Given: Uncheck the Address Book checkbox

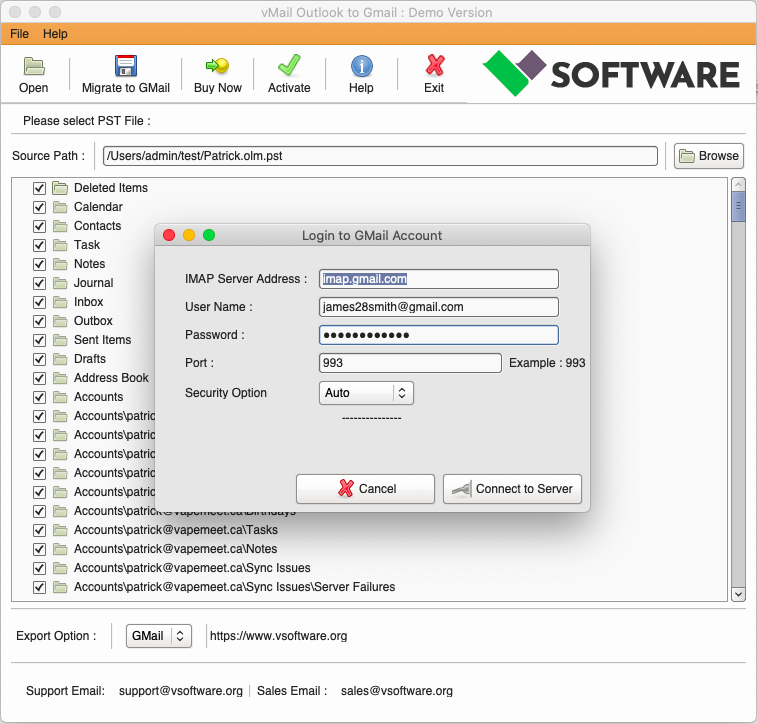Looking at the screenshot, I should pyautogui.click(x=39, y=378).
